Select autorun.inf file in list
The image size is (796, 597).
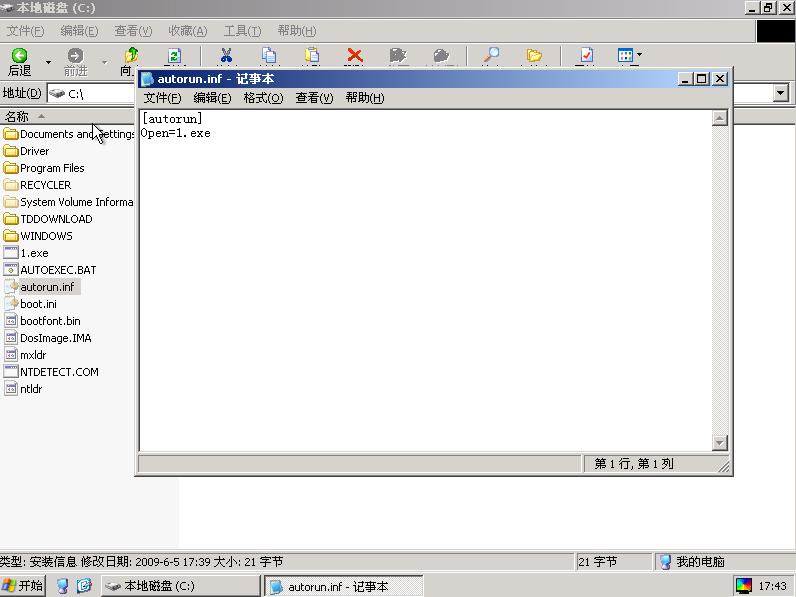click(x=40, y=287)
